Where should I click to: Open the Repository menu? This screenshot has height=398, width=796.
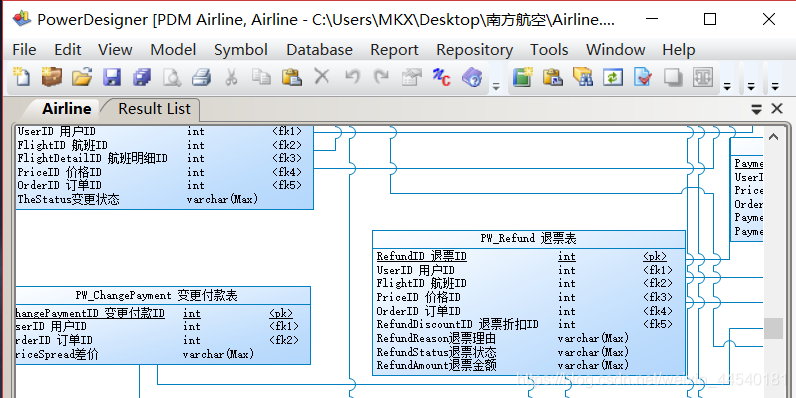pos(475,50)
